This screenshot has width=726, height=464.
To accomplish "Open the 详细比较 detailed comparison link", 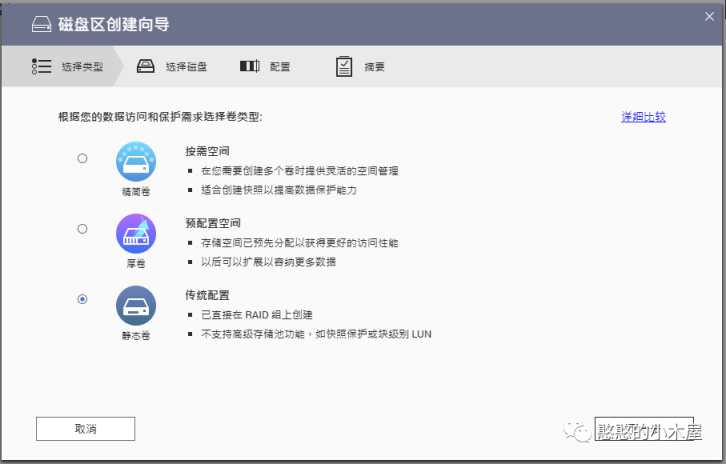I will pos(643,117).
